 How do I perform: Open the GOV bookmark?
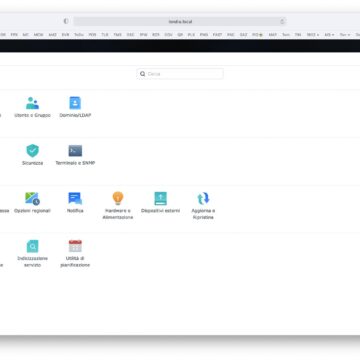click(168, 35)
